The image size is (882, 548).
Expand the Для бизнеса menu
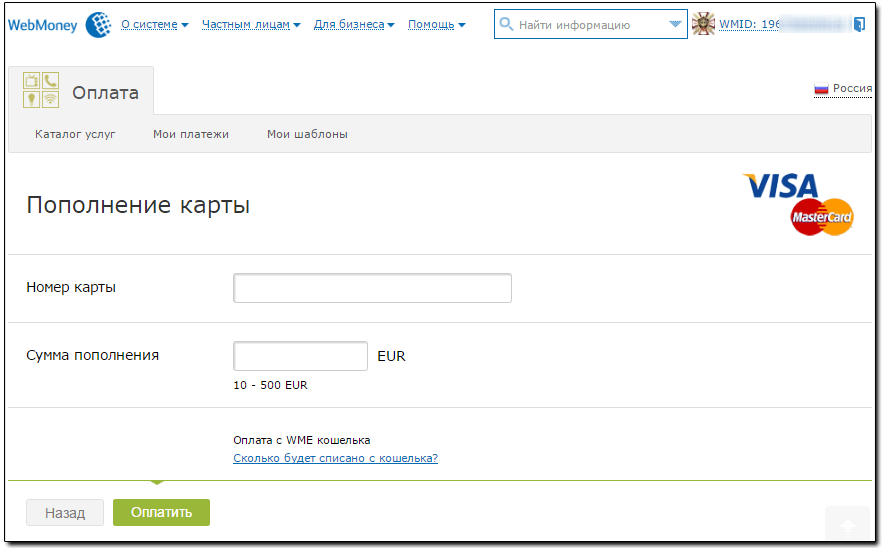354,24
